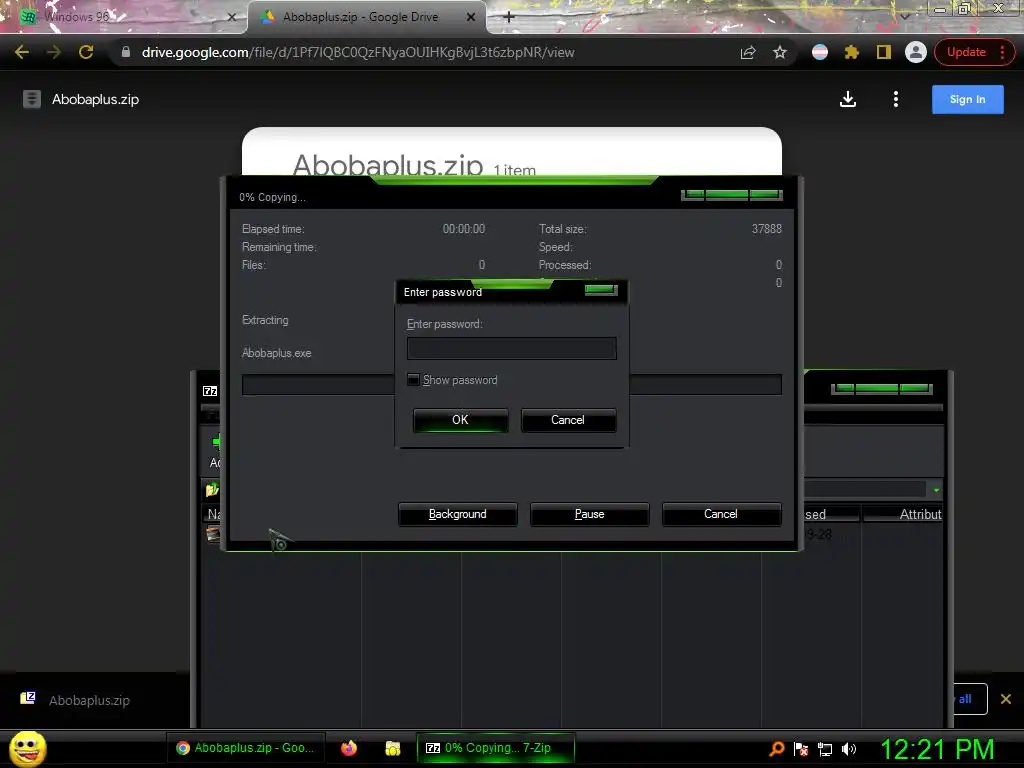Toggle the Show password checkbox

pyautogui.click(x=413, y=379)
